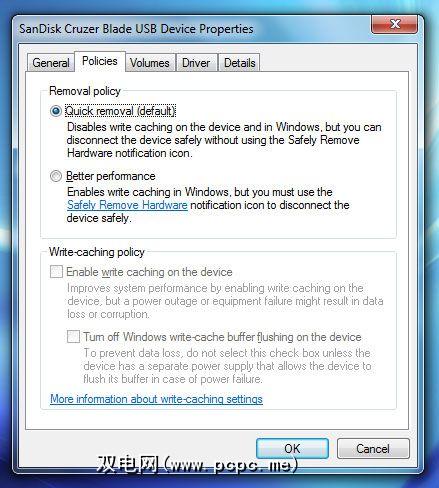This screenshot has width=439, height=488.
Task: Switch to the General tab
Action: pyautogui.click(x=51, y=63)
